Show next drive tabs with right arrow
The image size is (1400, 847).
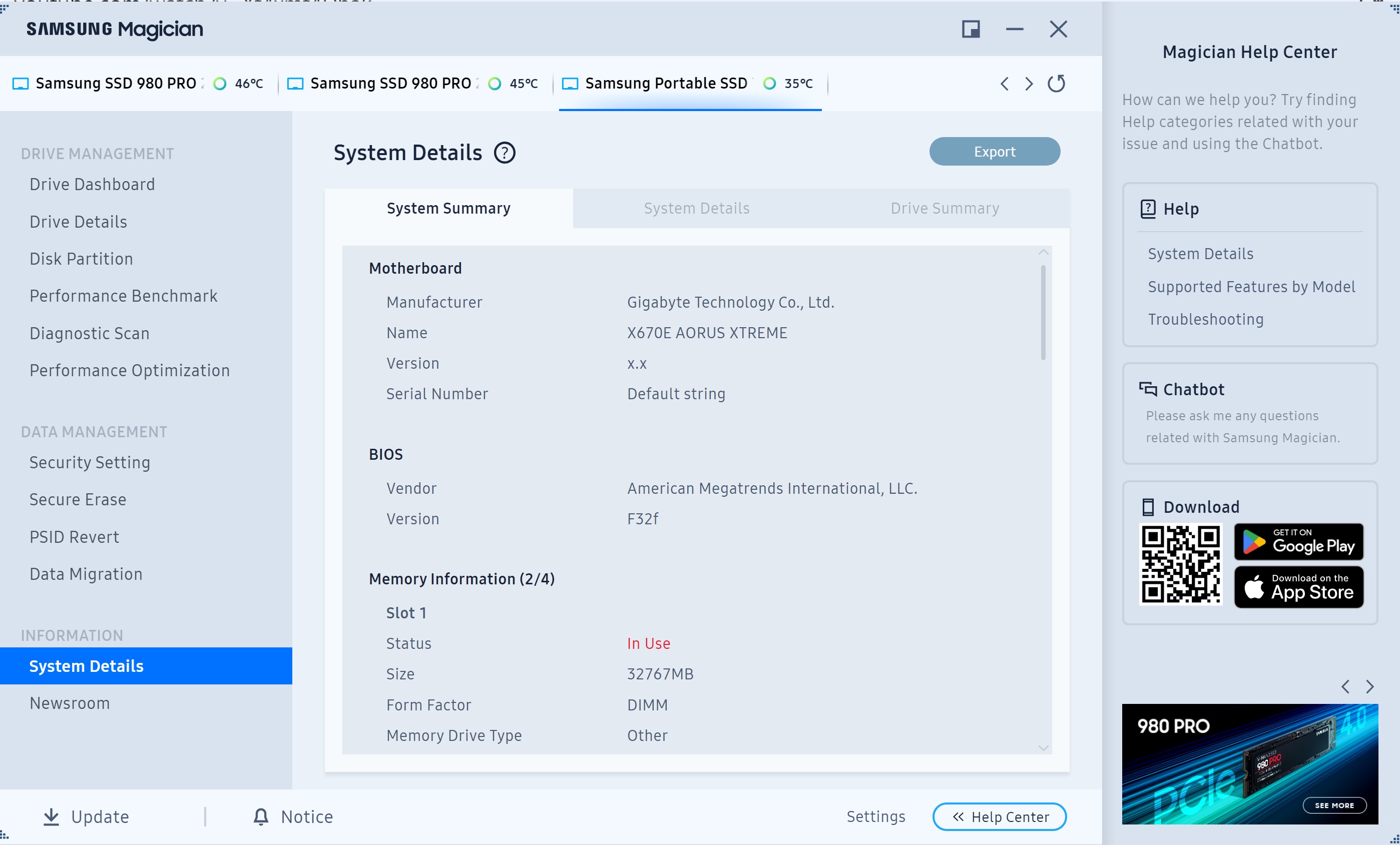(1029, 84)
